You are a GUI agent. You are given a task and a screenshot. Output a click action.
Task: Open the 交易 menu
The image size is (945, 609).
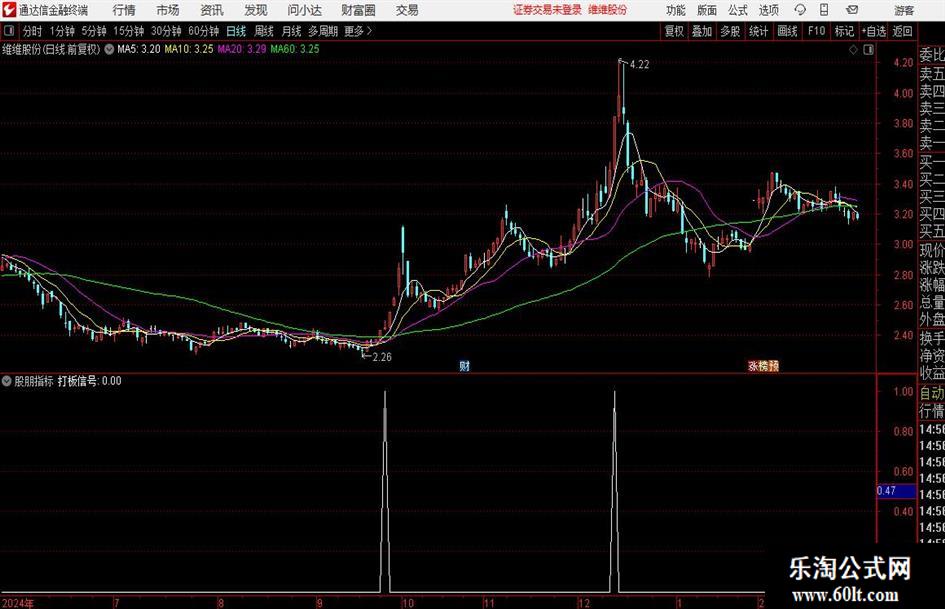pos(407,10)
